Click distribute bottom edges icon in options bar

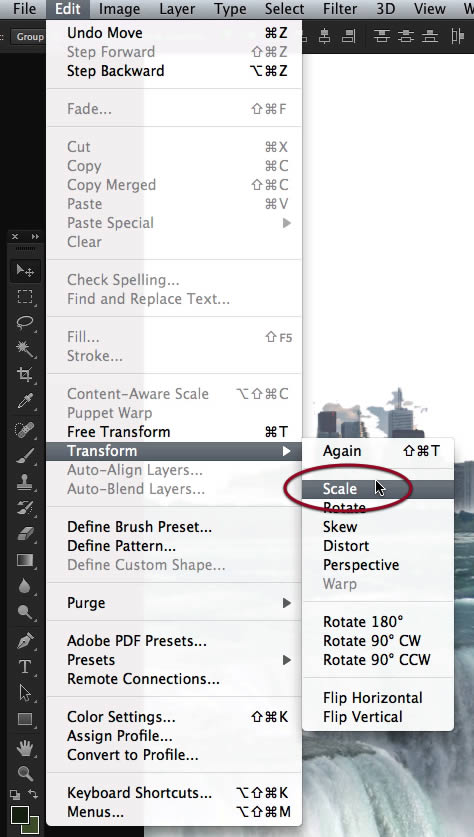click(430, 36)
